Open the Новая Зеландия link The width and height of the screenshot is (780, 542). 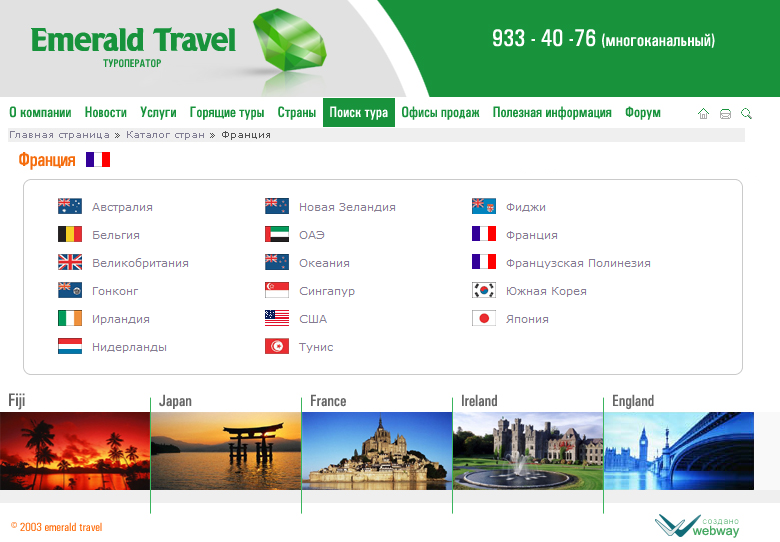point(347,207)
